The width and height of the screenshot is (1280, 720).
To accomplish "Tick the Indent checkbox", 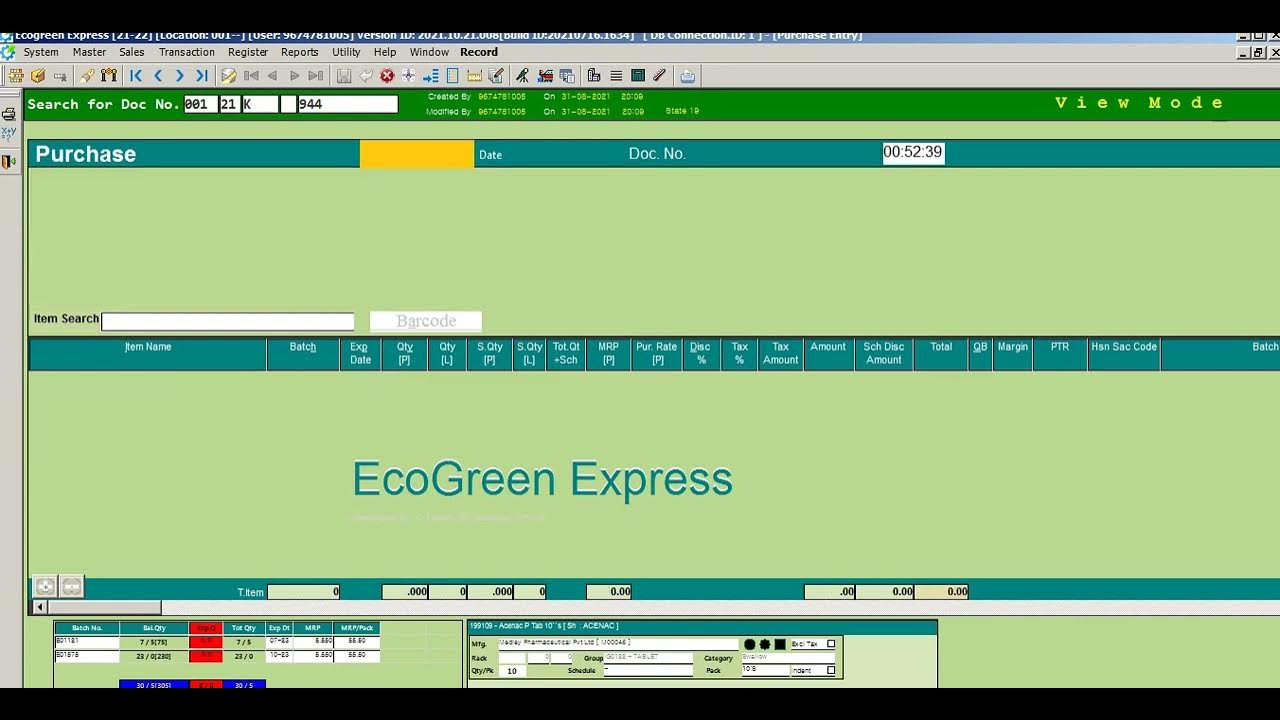I will (831, 670).
